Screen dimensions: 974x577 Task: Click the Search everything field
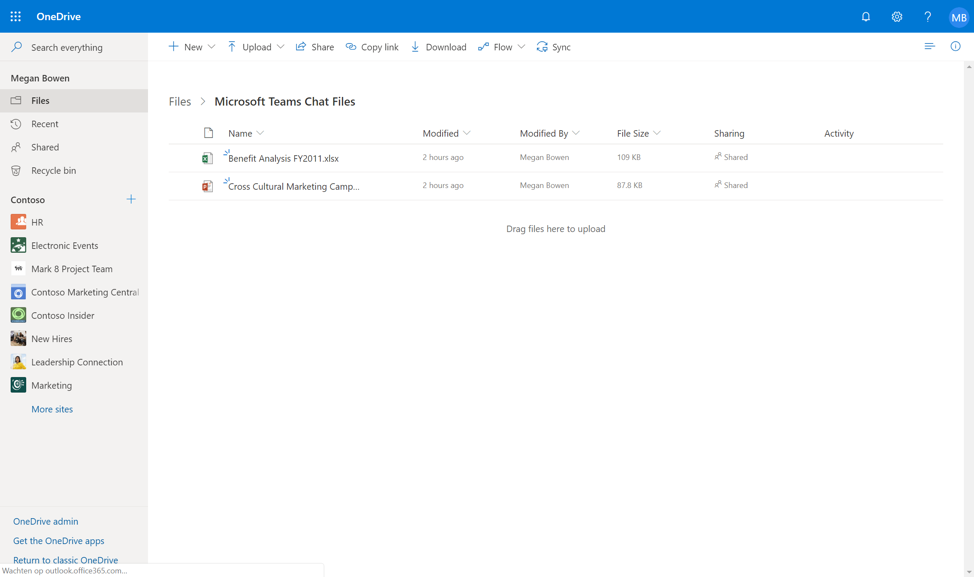(74, 47)
